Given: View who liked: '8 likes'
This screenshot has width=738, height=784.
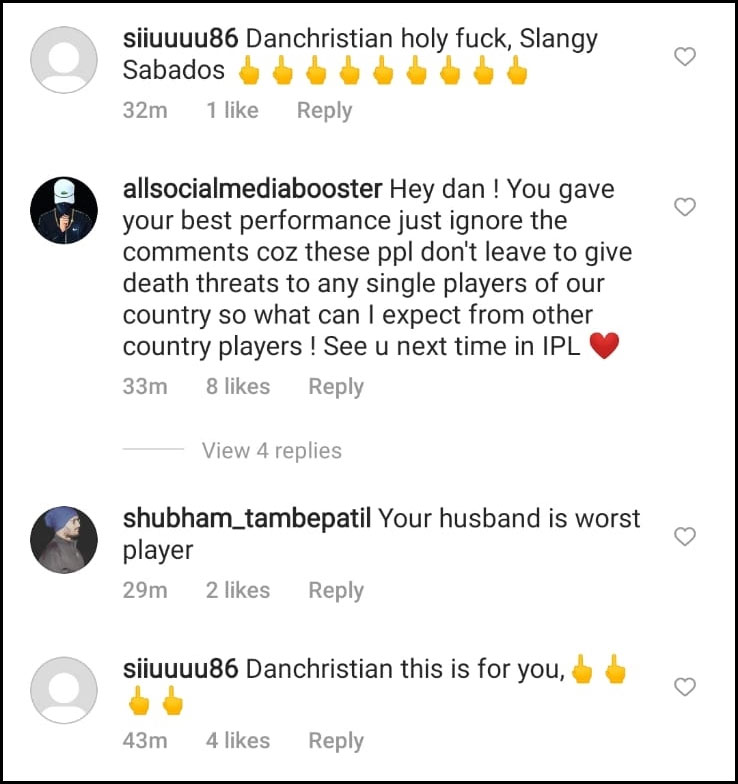Looking at the screenshot, I should point(238,386).
